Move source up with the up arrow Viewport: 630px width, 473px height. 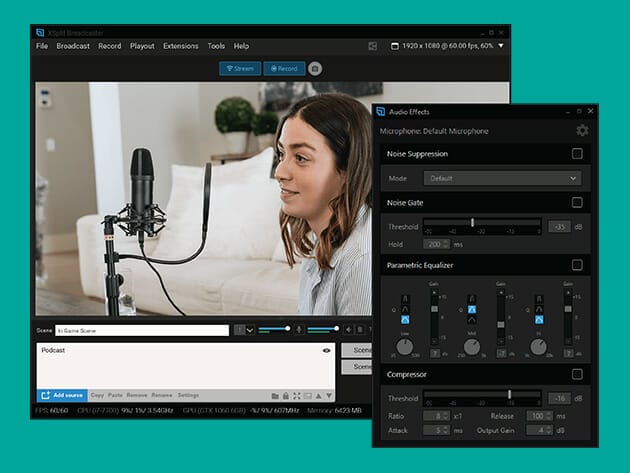[x=319, y=396]
